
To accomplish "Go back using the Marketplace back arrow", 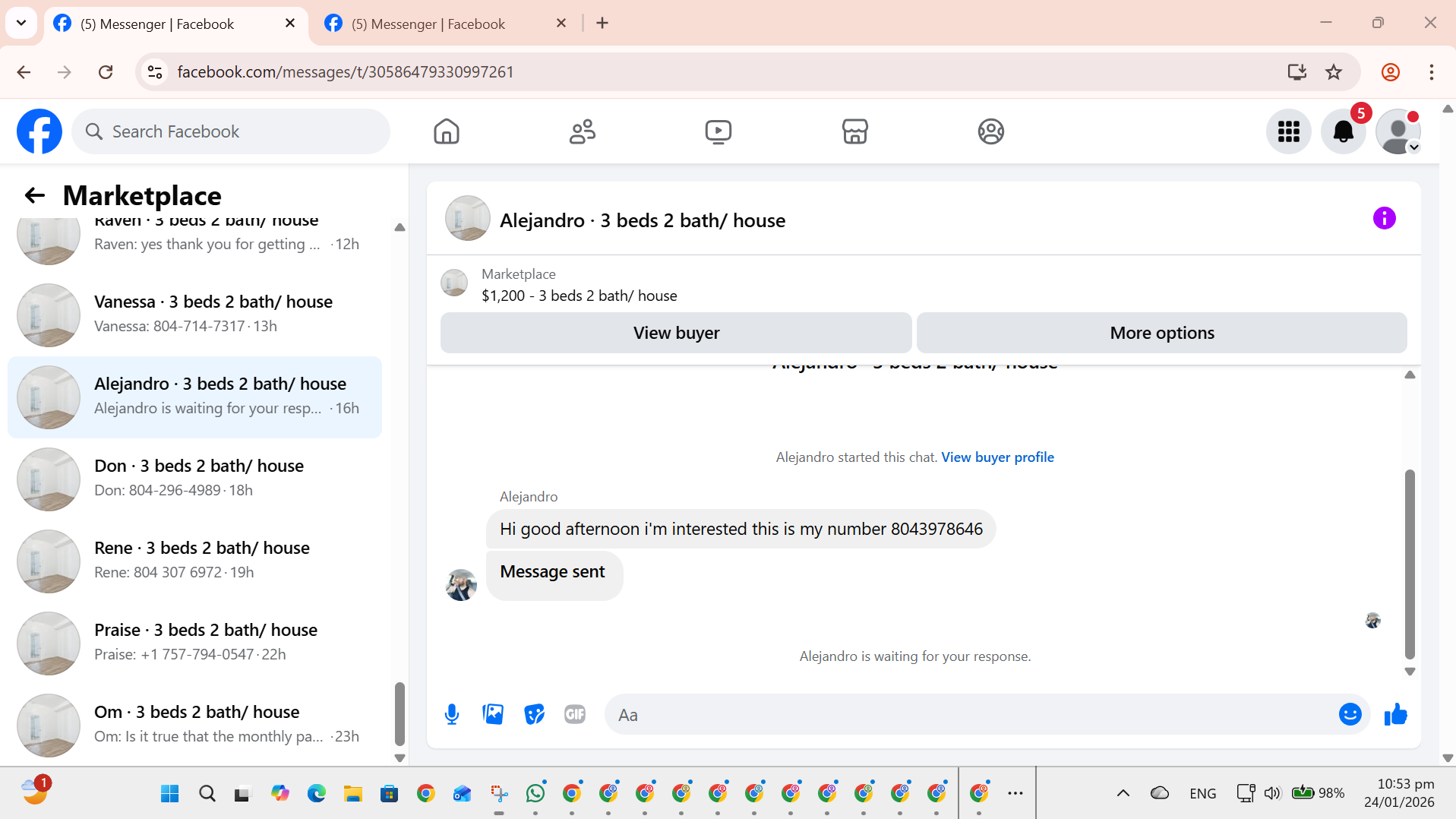I will (35, 195).
